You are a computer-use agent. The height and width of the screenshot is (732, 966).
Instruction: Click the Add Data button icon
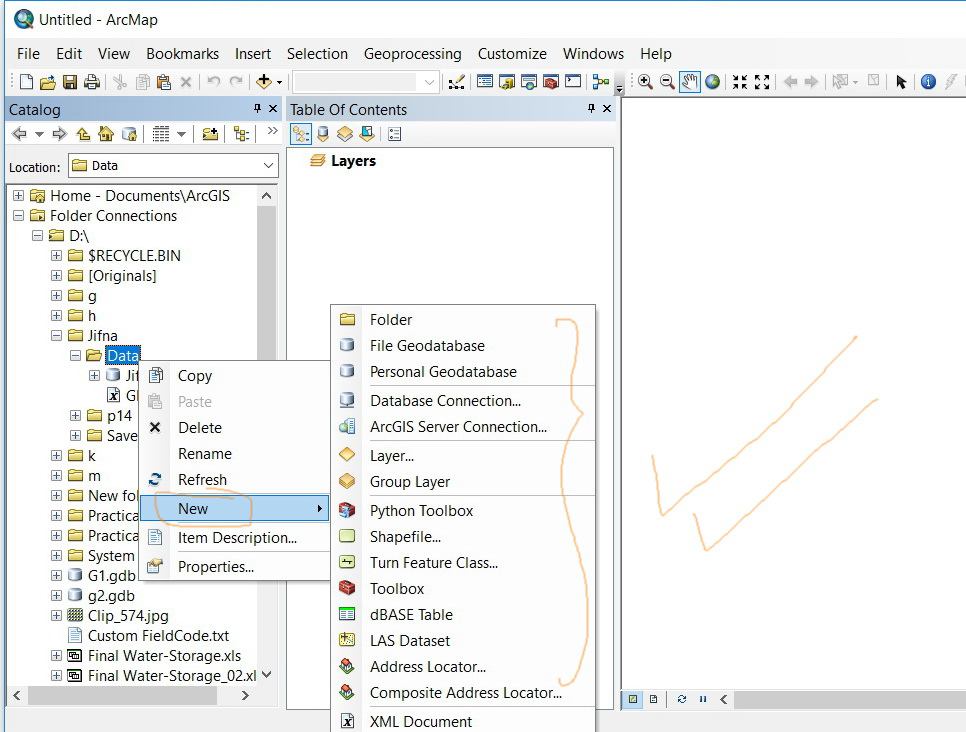tap(264, 81)
